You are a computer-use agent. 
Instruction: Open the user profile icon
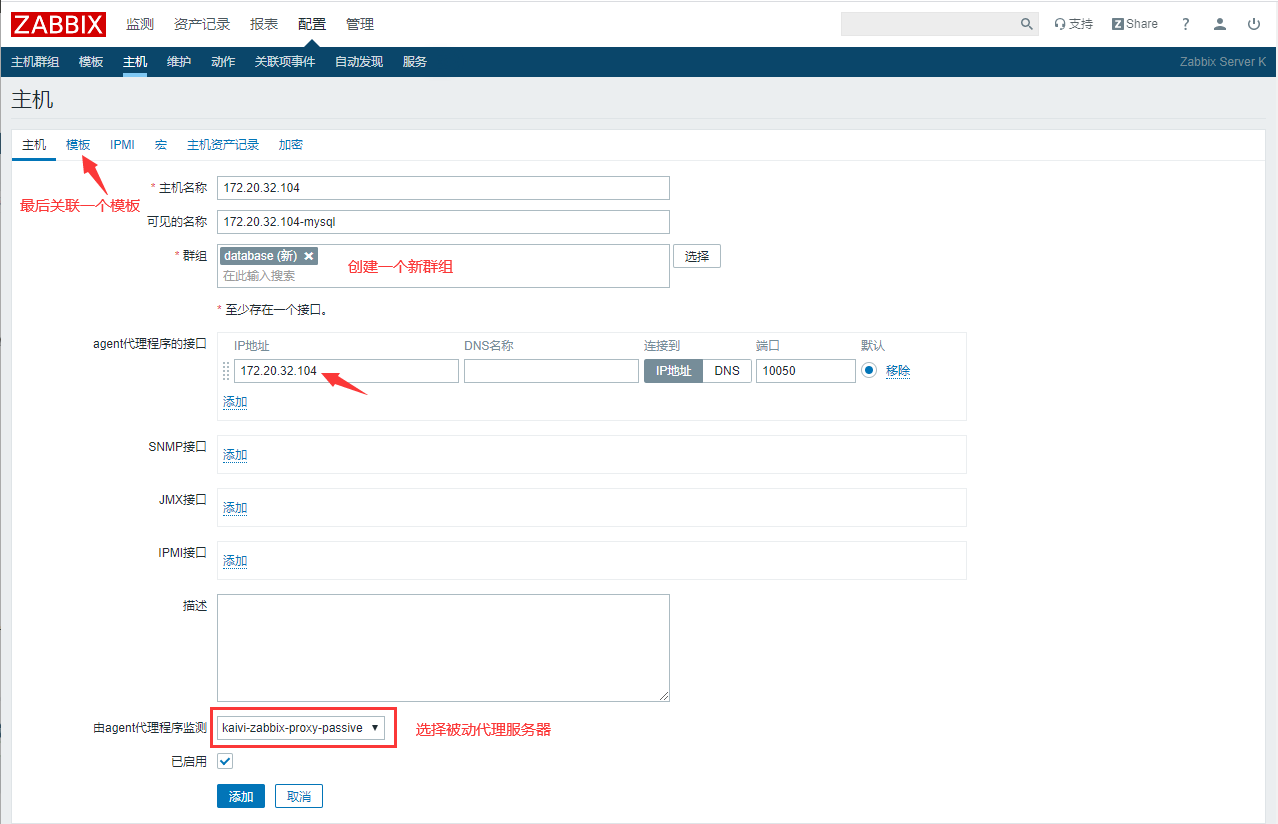(x=1220, y=24)
